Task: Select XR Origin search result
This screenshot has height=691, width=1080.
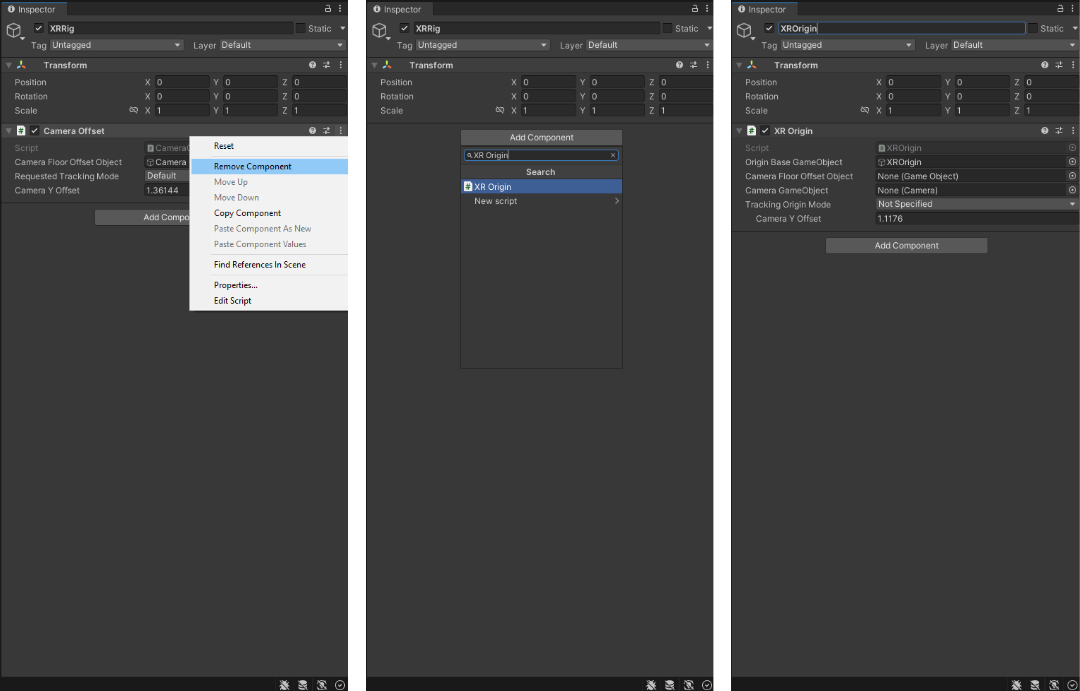Action: click(x=541, y=187)
